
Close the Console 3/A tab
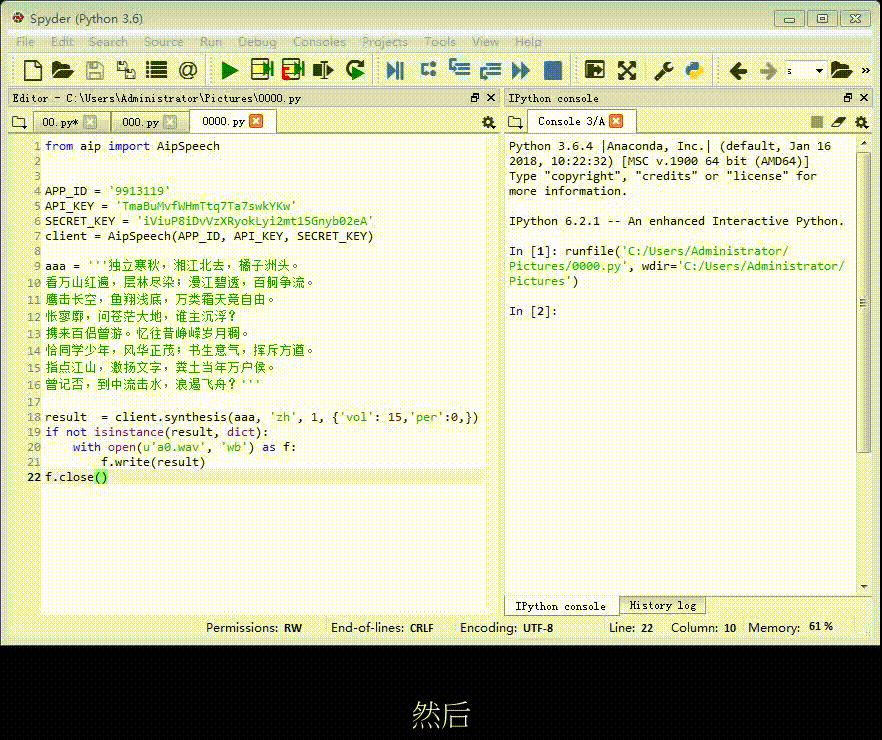click(x=616, y=121)
